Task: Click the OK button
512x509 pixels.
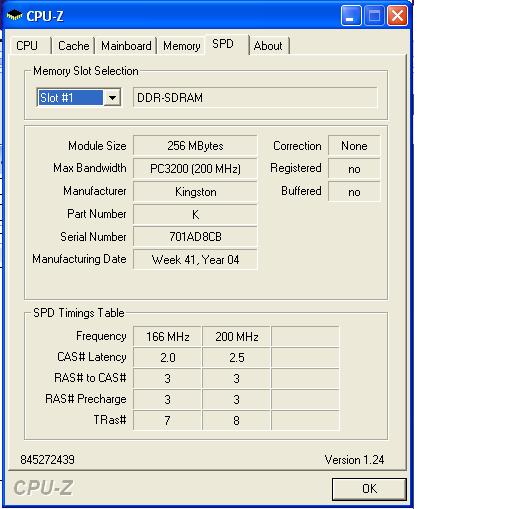Action: point(369,489)
